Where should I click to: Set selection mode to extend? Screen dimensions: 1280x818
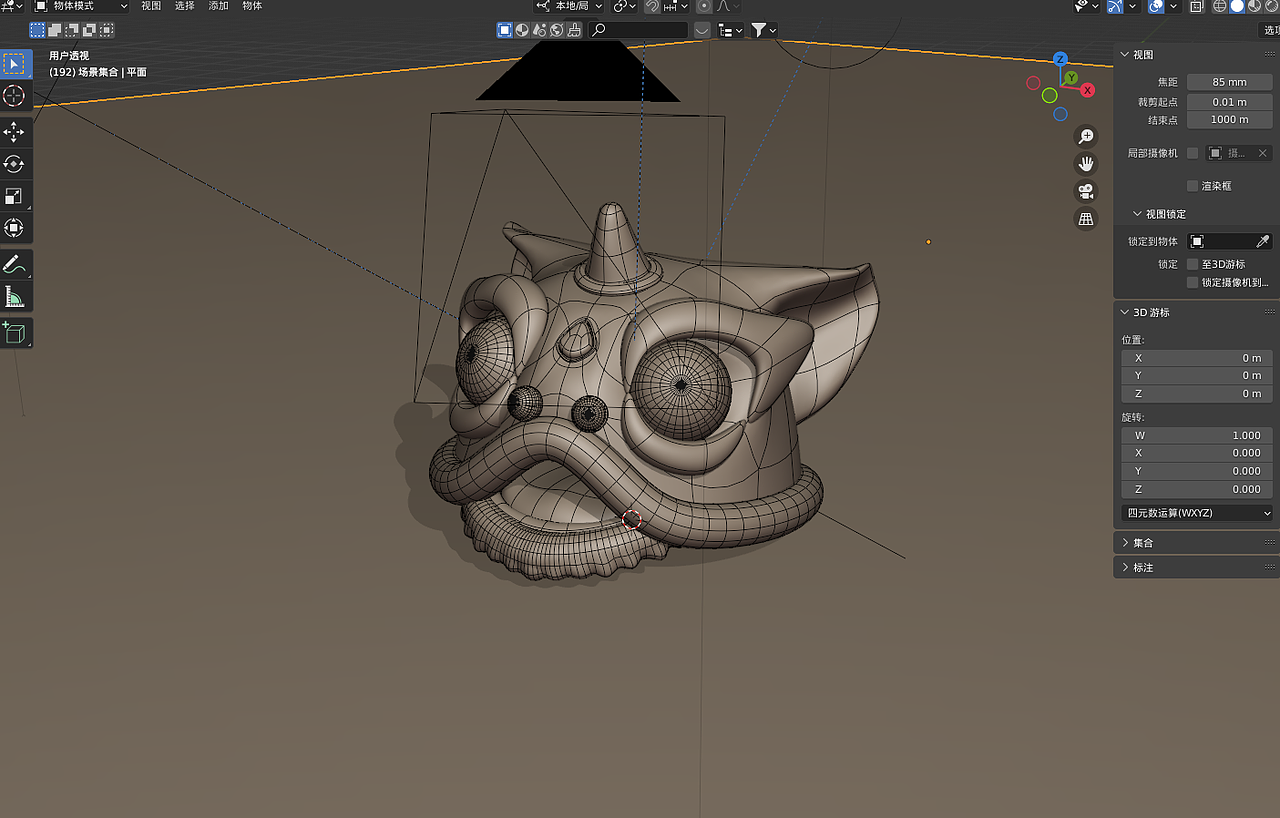coord(55,31)
